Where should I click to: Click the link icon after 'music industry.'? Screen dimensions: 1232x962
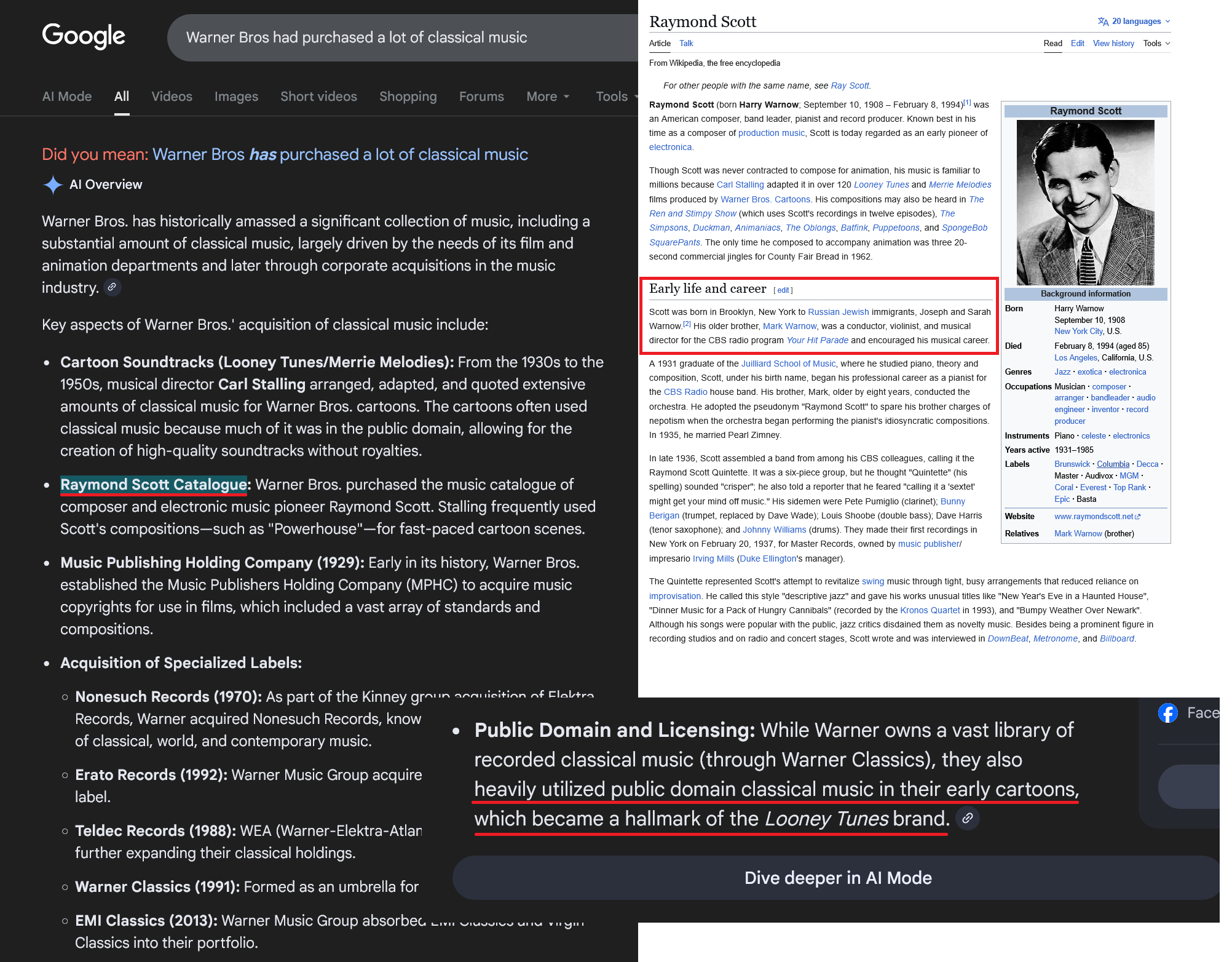(112, 287)
